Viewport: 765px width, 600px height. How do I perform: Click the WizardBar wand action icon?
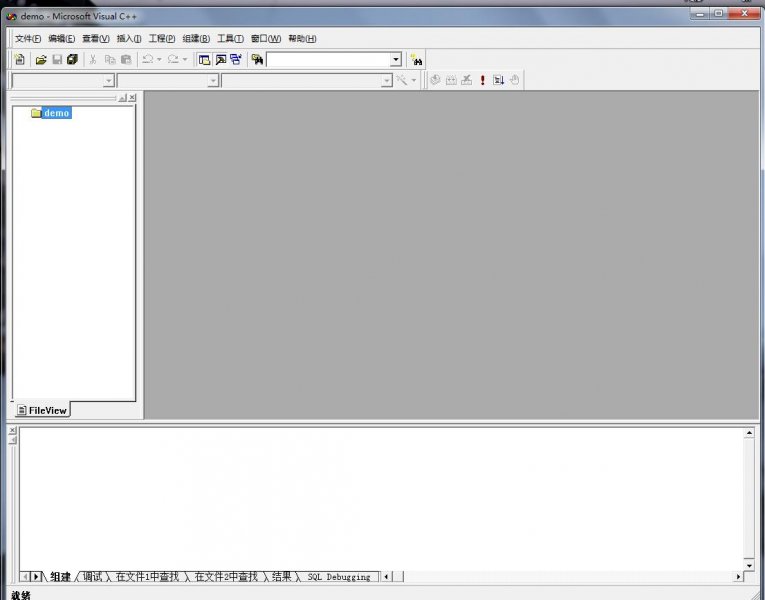(x=402, y=80)
